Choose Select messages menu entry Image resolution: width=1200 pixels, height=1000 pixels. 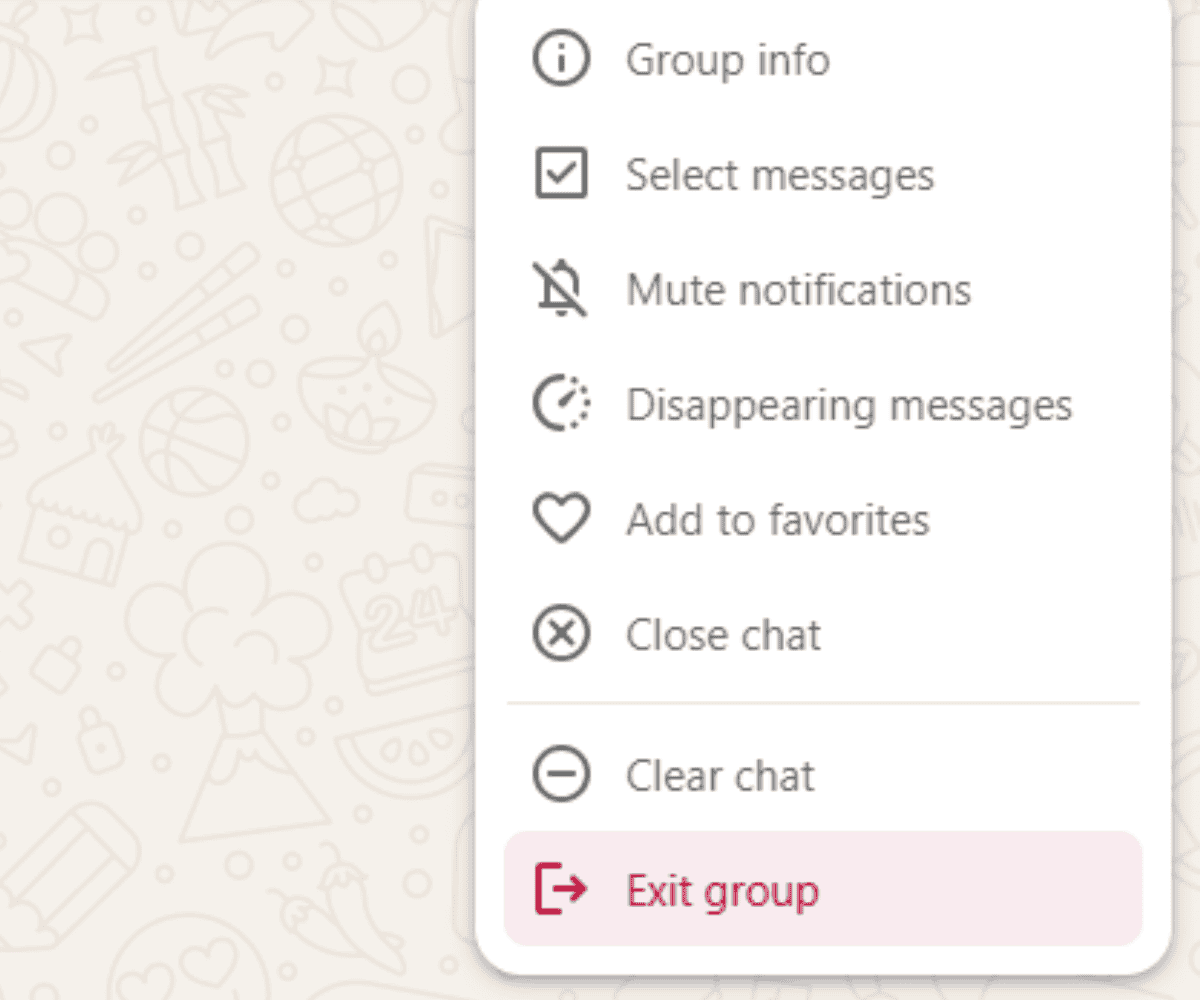tap(780, 175)
